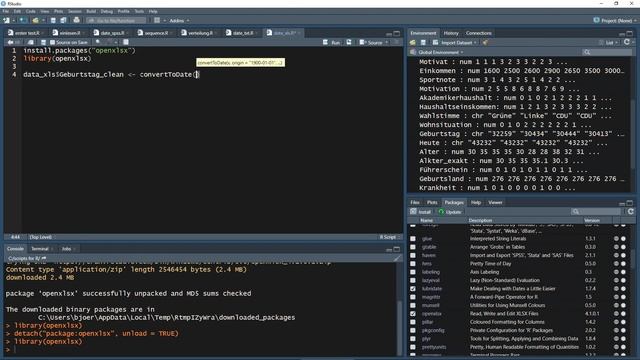
Task: Click the Packages search field
Action: click(597, 211)
